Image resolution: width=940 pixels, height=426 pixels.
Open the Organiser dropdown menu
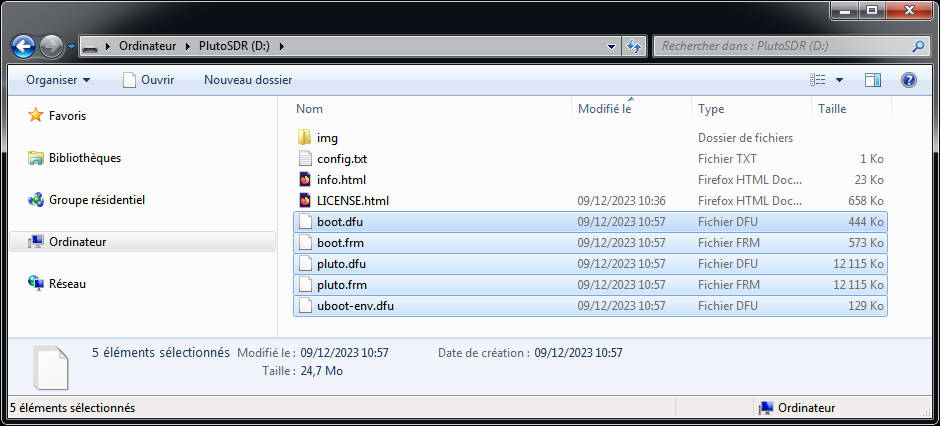point(58,80)
